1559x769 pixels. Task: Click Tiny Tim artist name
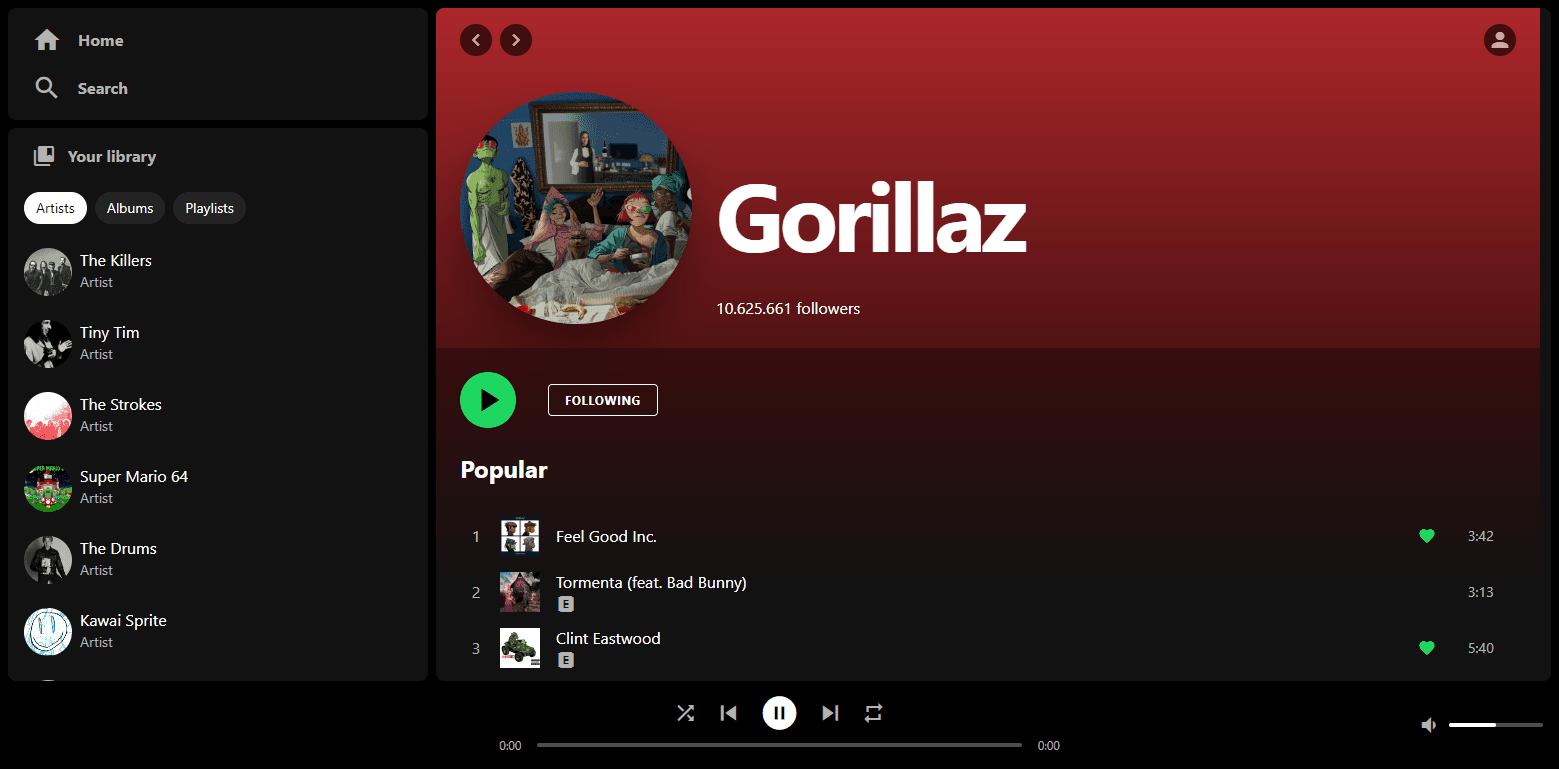click(110, 332)
